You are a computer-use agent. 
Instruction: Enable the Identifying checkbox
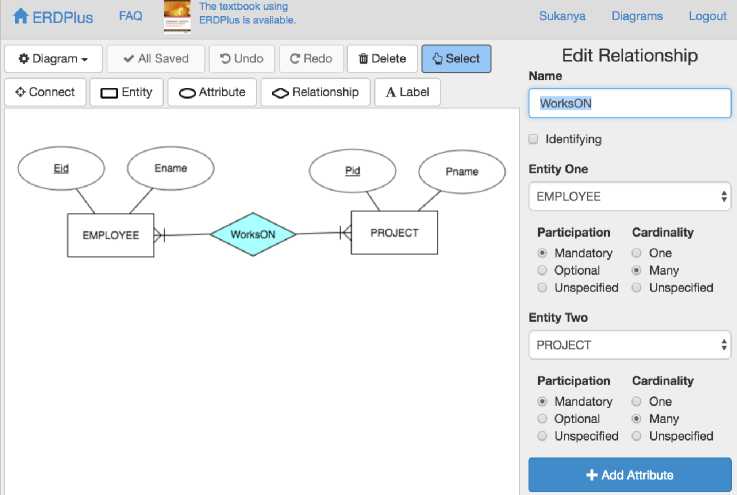(534, 139)
